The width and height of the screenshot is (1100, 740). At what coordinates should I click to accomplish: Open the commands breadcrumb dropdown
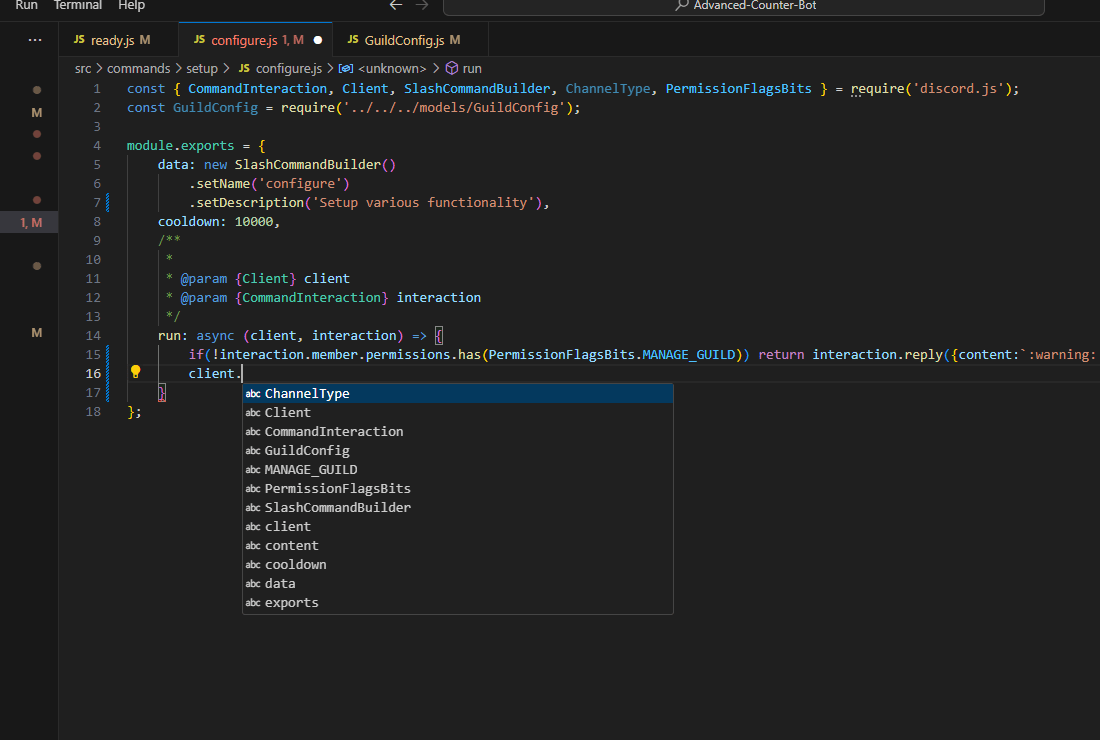coord(138,69)
